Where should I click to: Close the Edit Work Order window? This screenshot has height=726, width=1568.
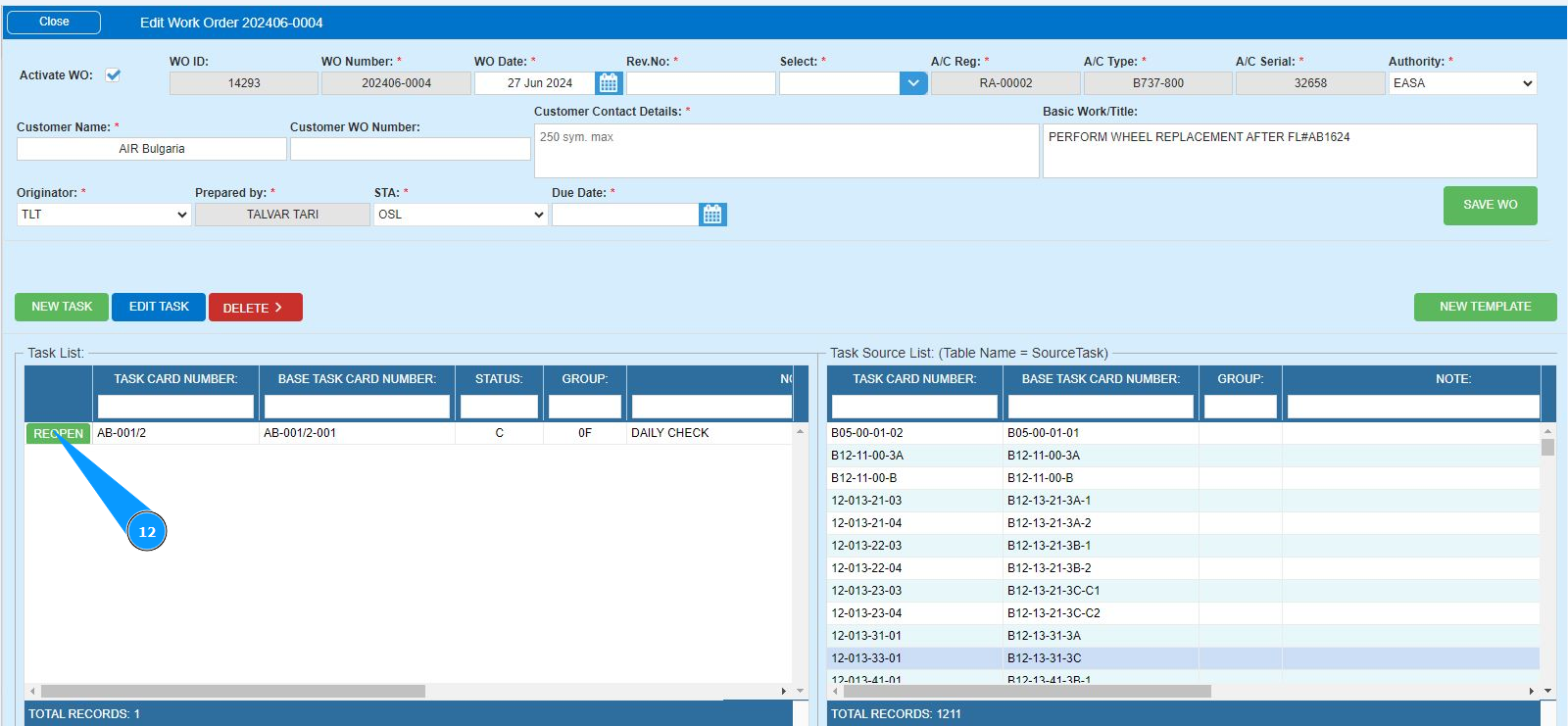(54, 22)
